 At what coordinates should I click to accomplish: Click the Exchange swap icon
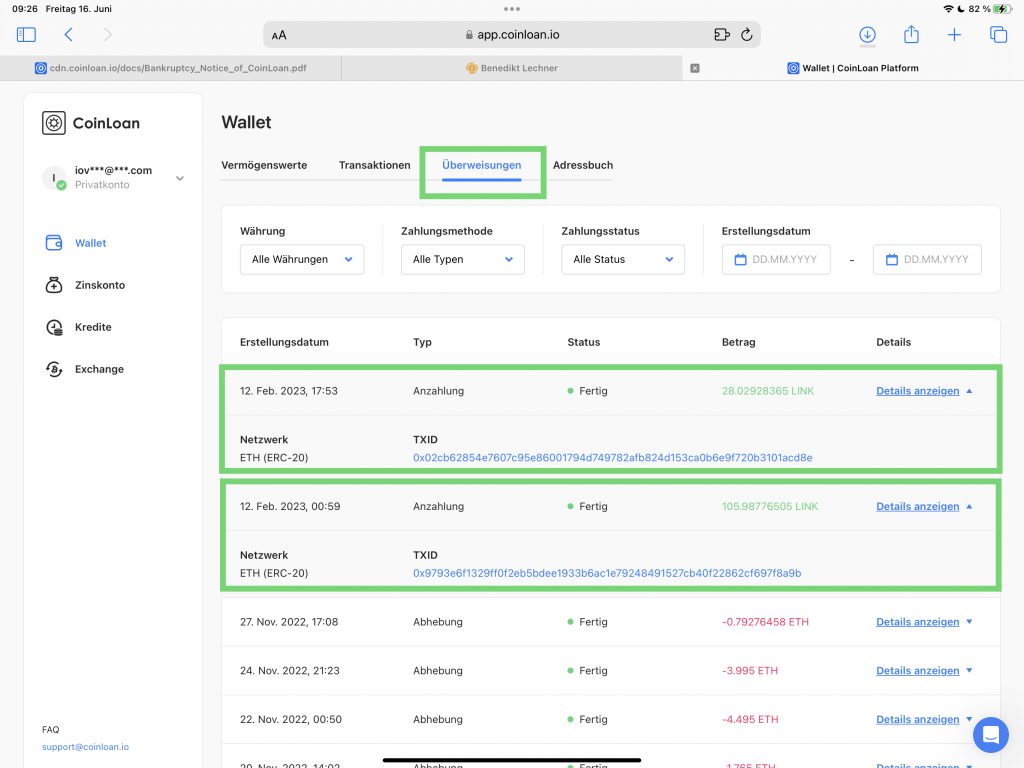coord(54,369)
